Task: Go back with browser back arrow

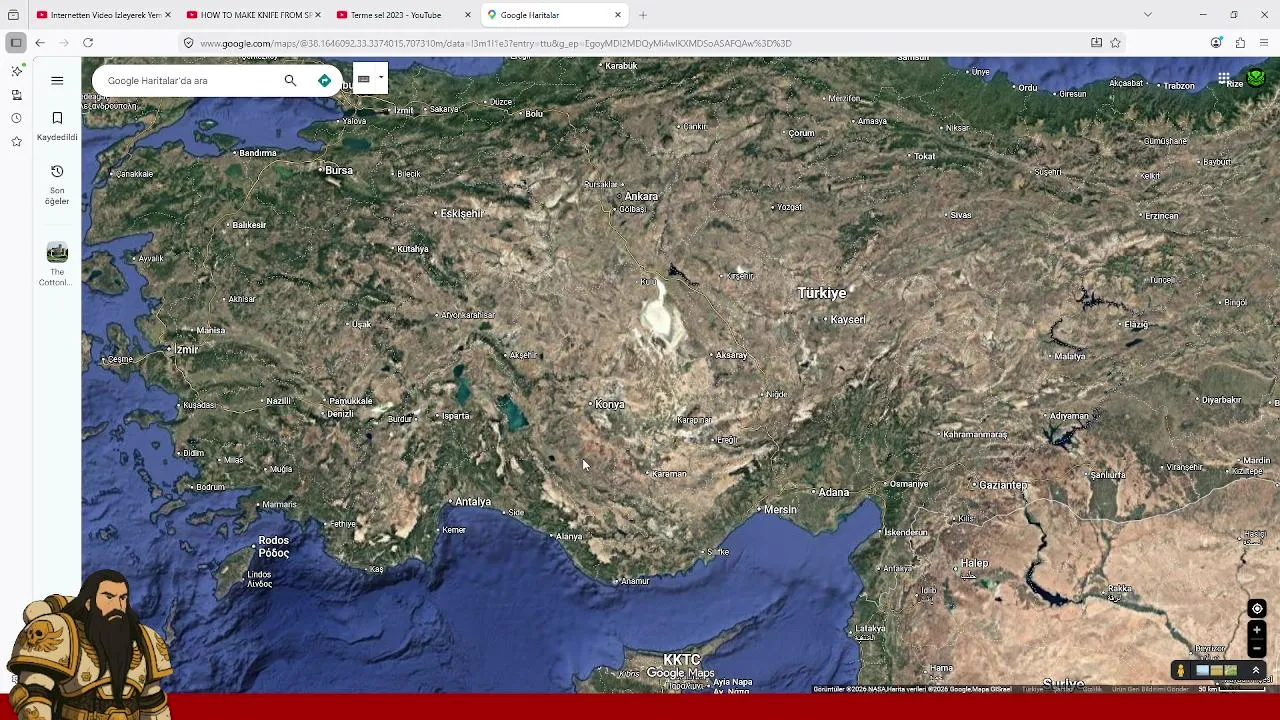Action: (x=39, y=43)
